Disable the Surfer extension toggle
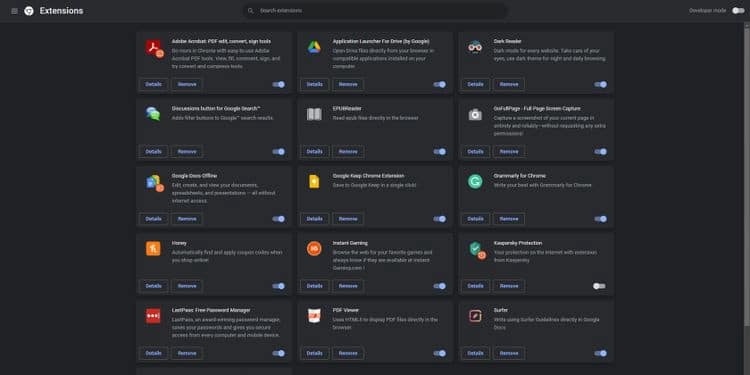This screenshot has width=750, height=375. coord(600,353)
